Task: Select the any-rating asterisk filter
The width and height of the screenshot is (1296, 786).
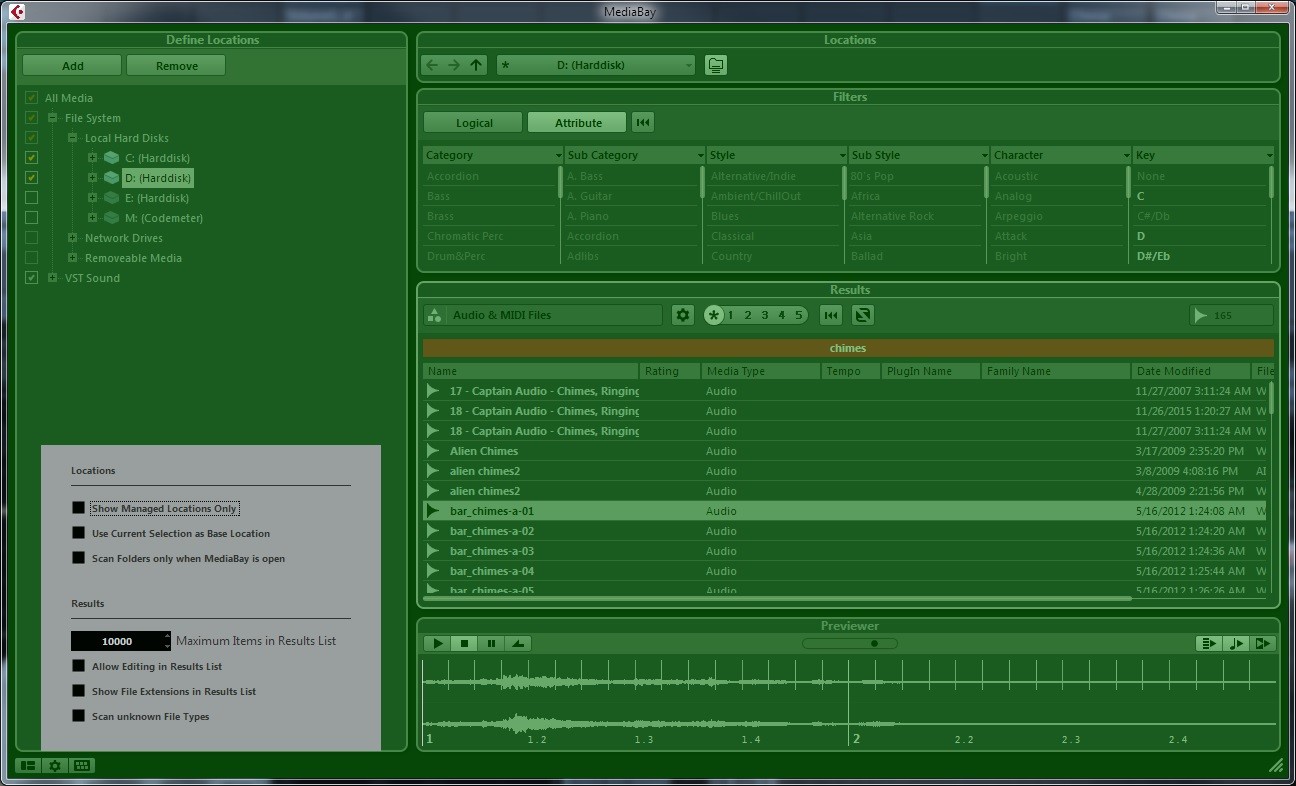Action: [714, 315]
